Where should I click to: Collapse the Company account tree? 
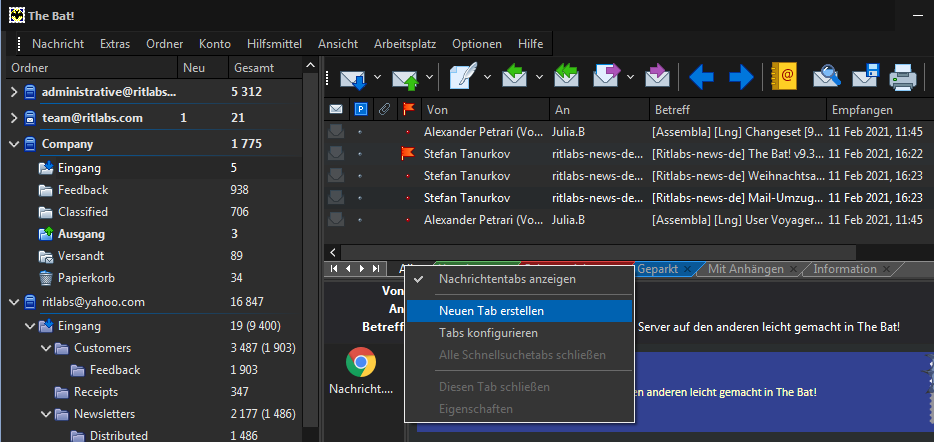14,144
